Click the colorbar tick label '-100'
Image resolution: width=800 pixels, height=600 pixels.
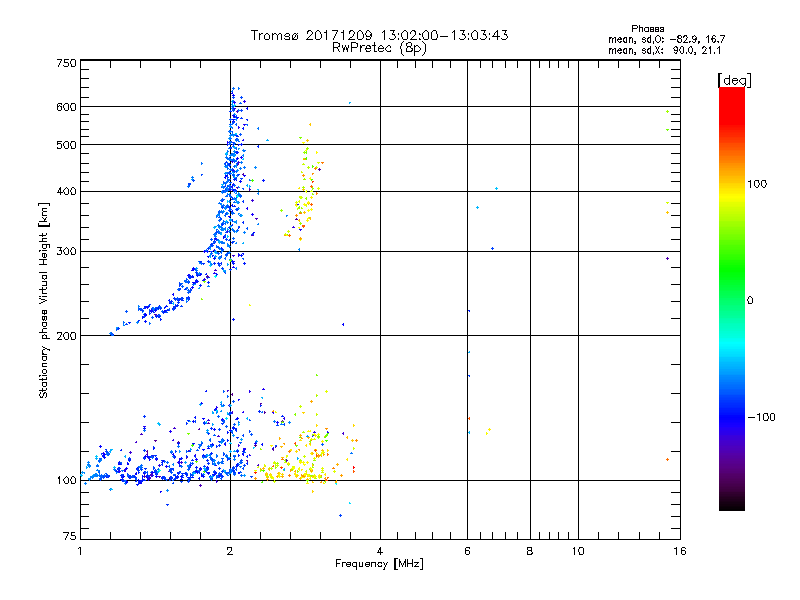[x=761, y=417]
